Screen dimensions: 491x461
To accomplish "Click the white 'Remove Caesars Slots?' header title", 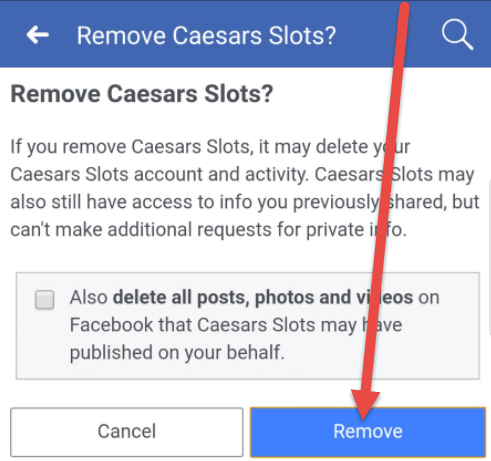I will 206,35.
